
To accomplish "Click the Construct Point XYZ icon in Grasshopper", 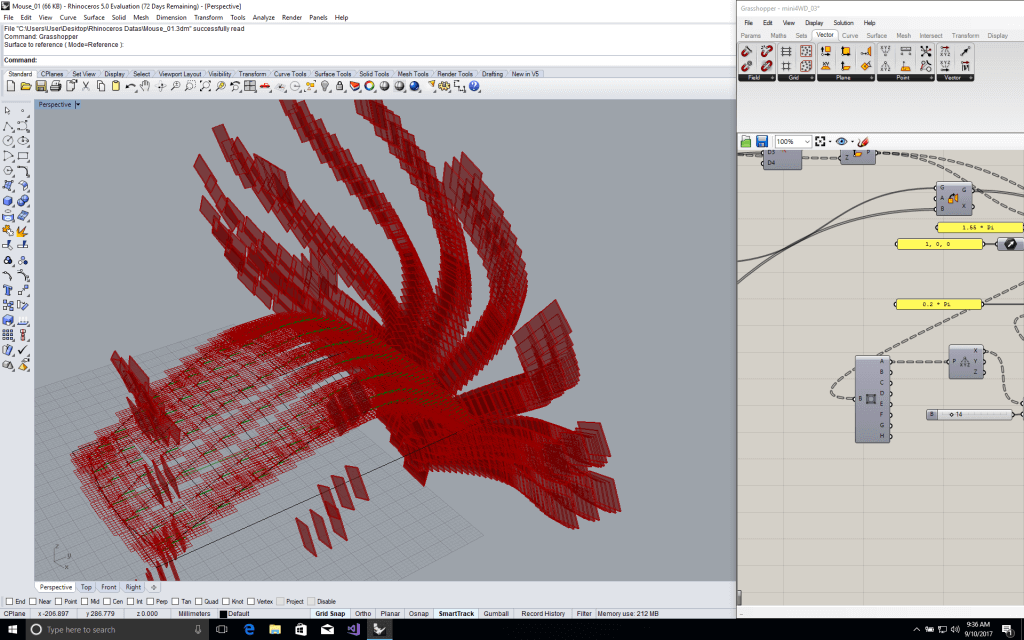I will pyautogui.click(x=885, y=50).
